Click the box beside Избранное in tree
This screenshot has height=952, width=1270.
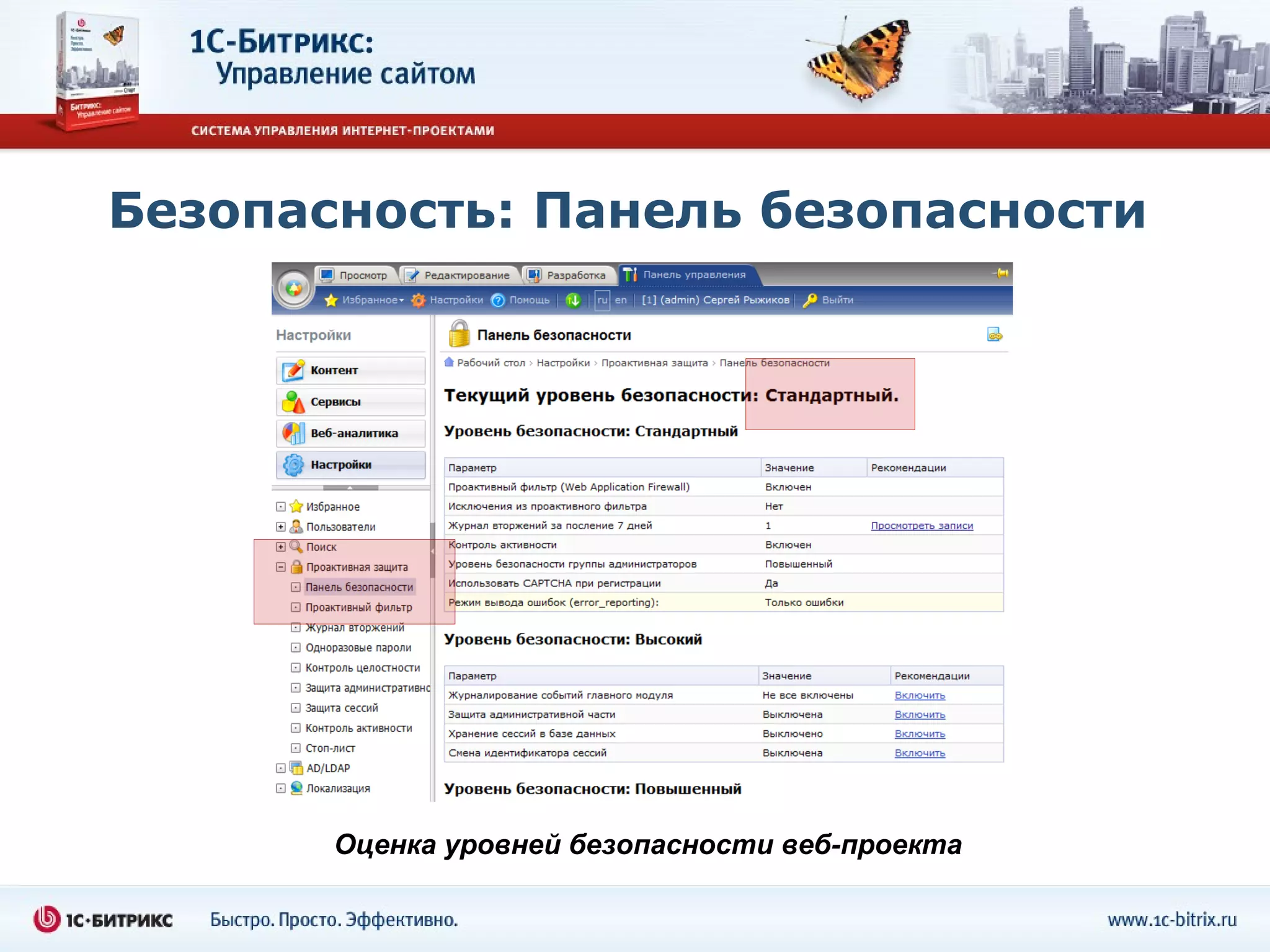click(281, 507)
